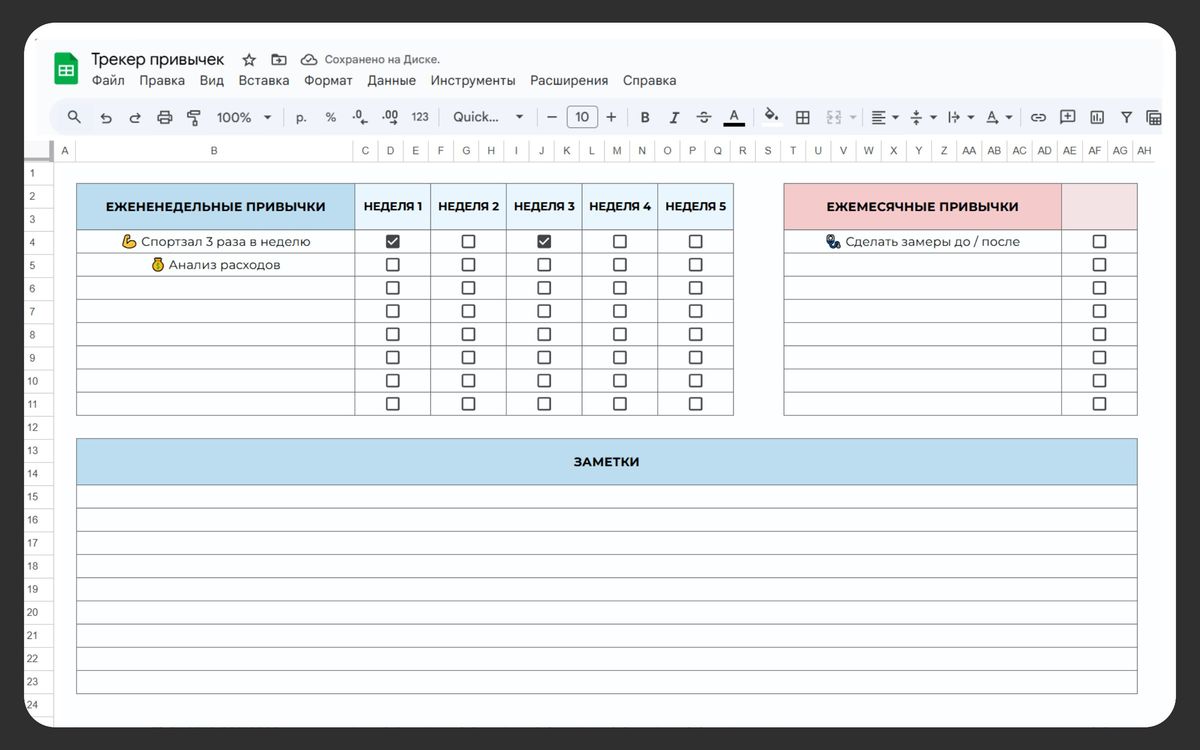Image resolution: width=1200 pixels, height=750 pixels.
Task: Toggle bold formatting
Action: (x=645, y=118)
